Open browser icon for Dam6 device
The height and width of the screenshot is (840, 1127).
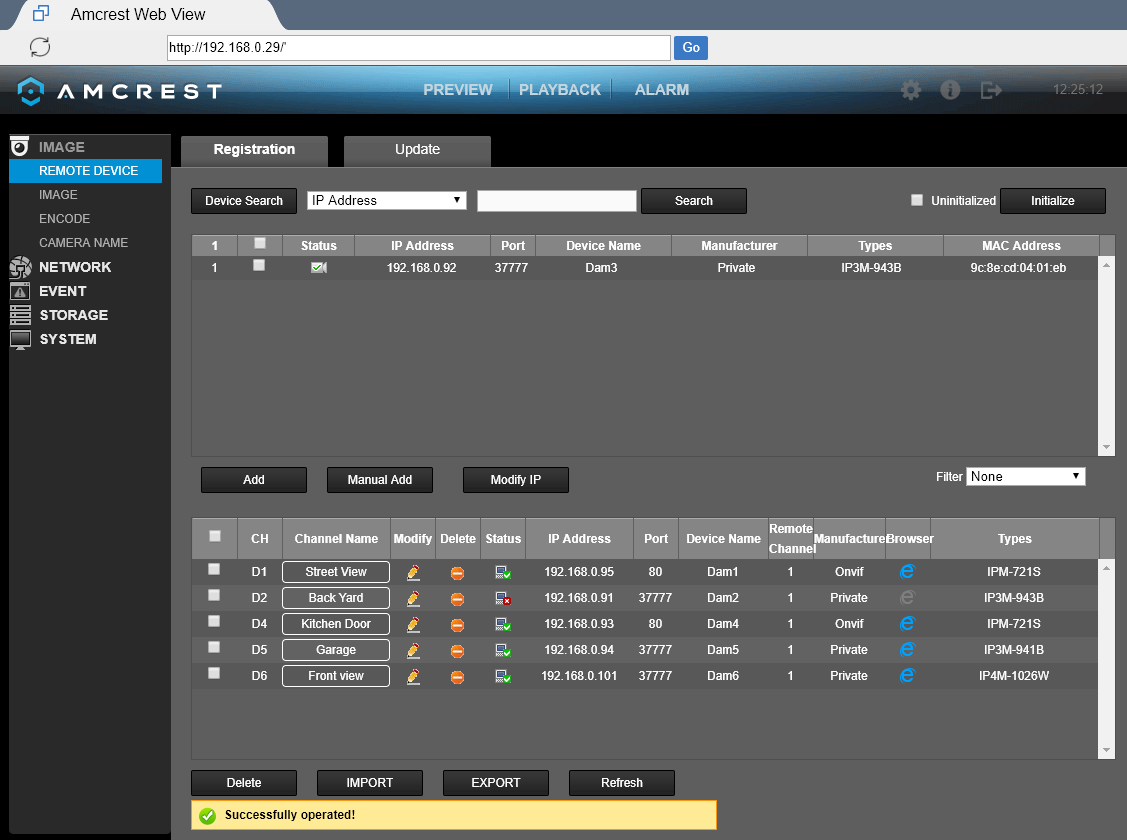pyautogui.click(x=907, y=675)
